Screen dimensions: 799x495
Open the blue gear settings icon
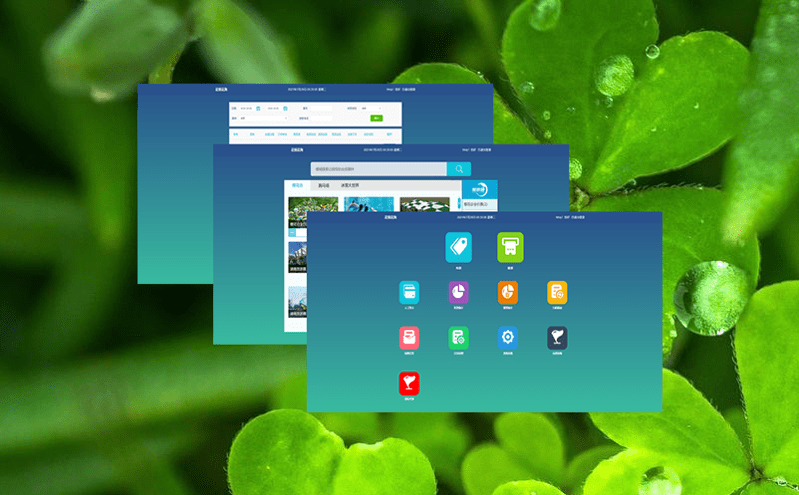[508, 338]
